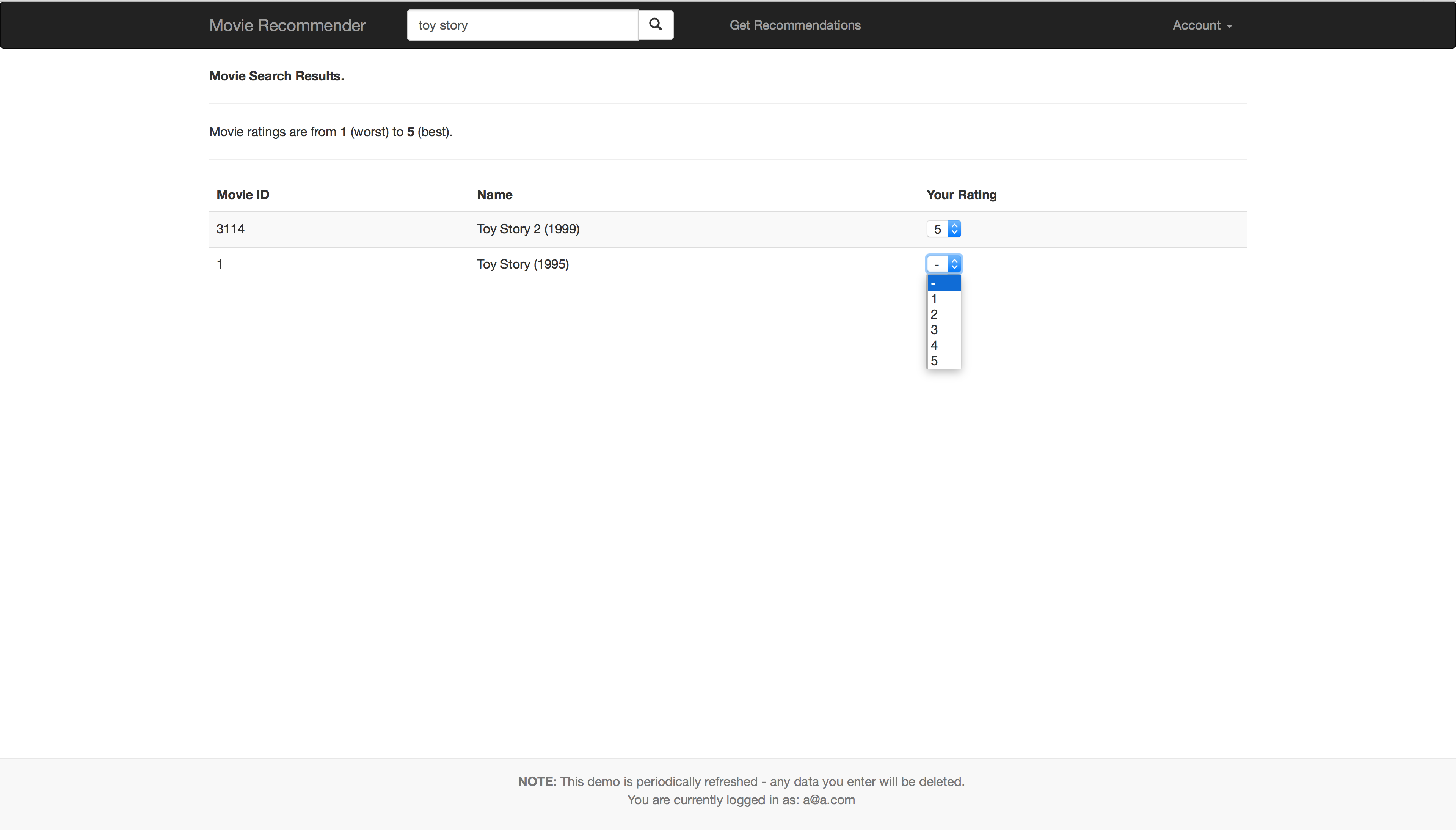Click the Account caret arrow
Image resolution: width=1456 pixels, height=830 pixels.
[x=1229, y=26]
